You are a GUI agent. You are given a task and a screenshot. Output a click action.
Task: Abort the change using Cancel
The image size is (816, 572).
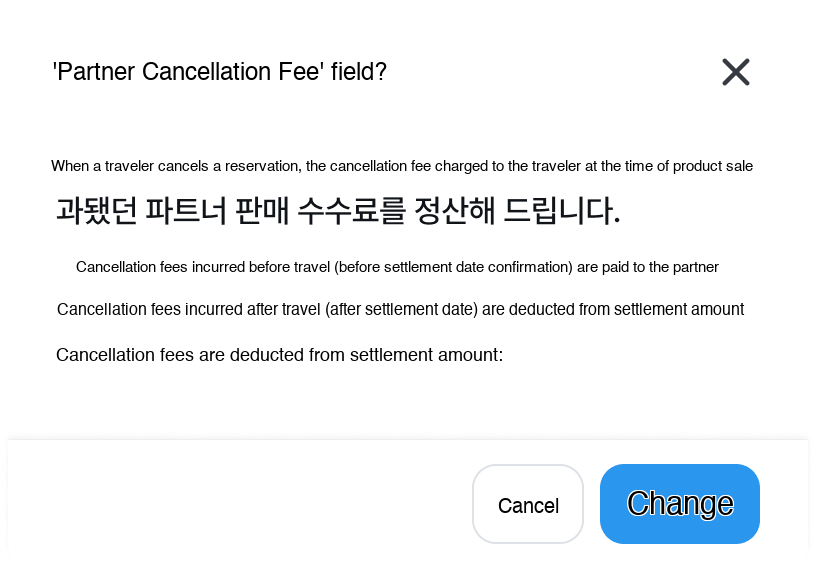pyautogui.click(x=528, y=505)
